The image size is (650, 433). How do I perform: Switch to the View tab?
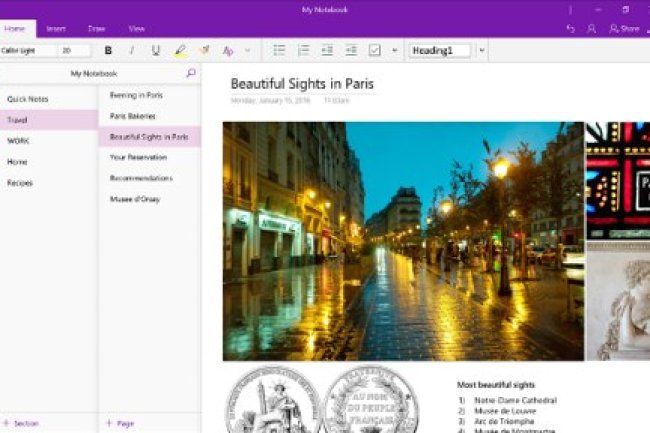(136, 29)
